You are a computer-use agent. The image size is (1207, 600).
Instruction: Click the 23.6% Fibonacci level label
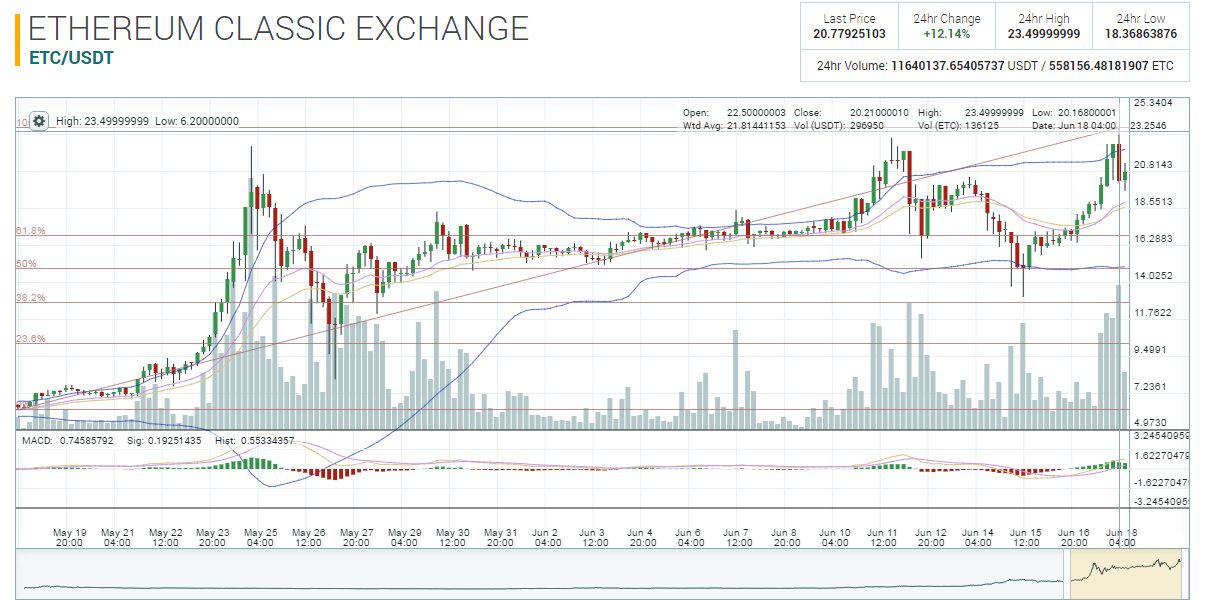coord(31,339)
